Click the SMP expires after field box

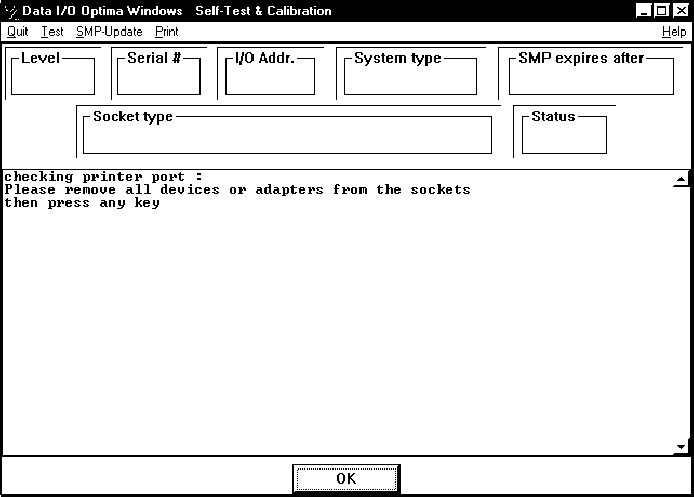click(x=591, y=76)
